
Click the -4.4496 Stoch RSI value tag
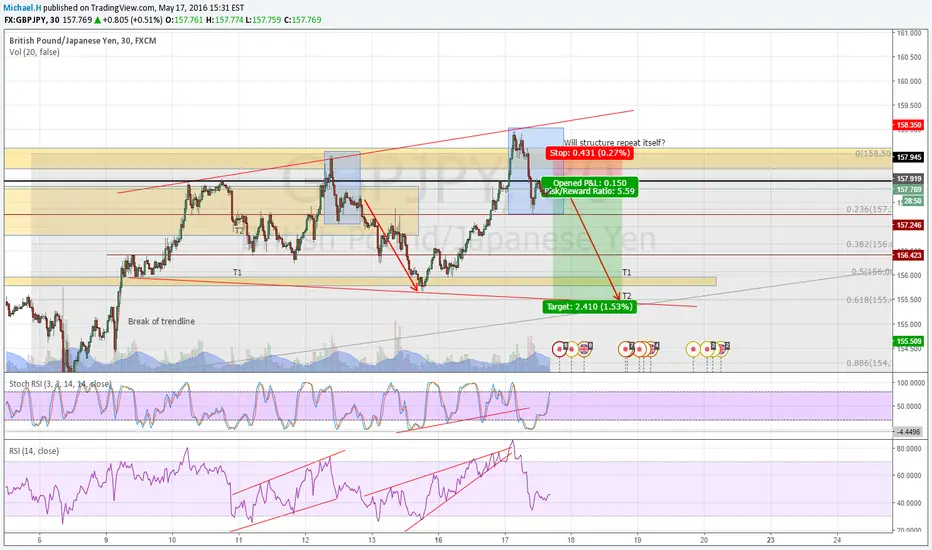(x=909, y=432)
